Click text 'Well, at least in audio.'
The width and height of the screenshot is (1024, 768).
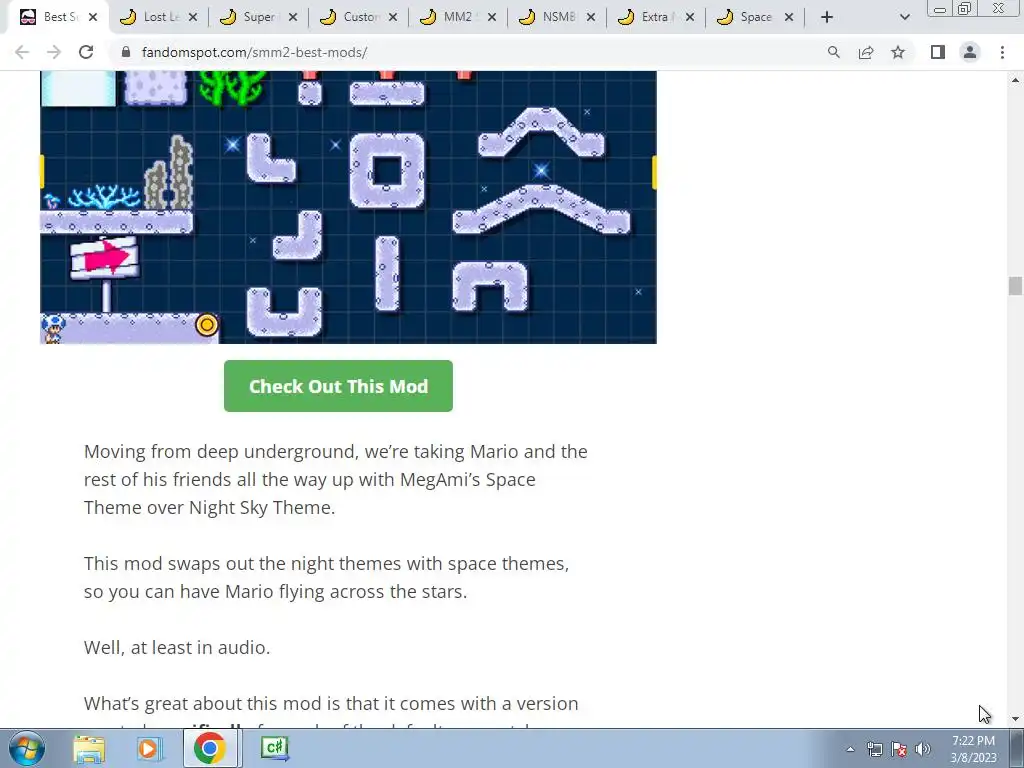tap(177, 647)
